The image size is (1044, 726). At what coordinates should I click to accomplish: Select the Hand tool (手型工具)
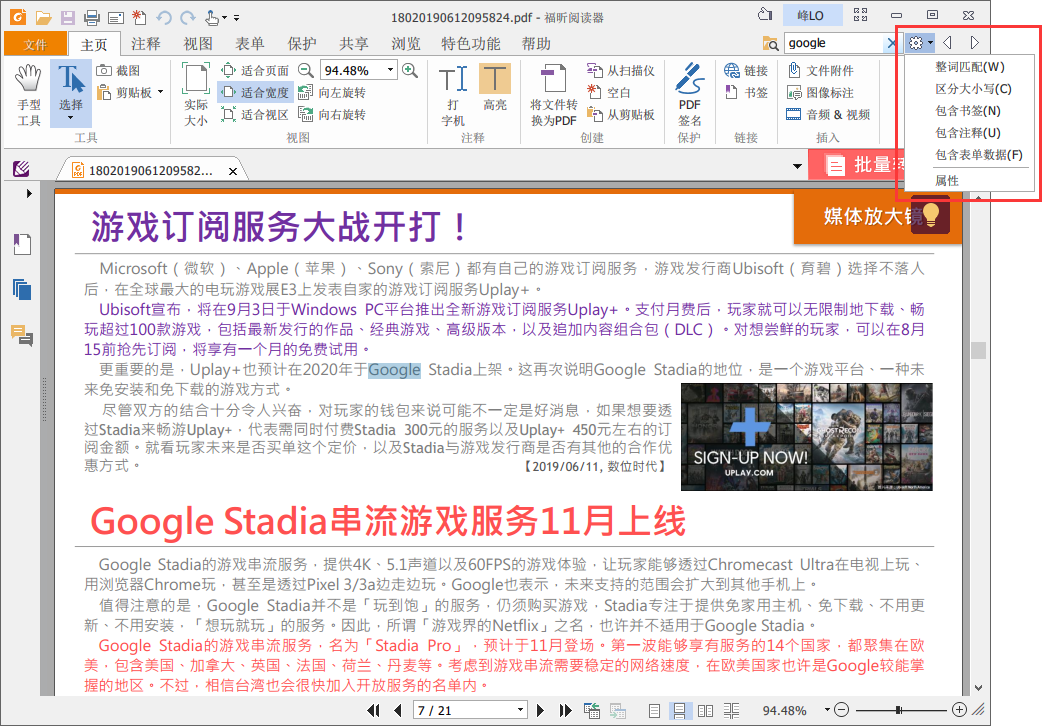click(x=29, y=95)
